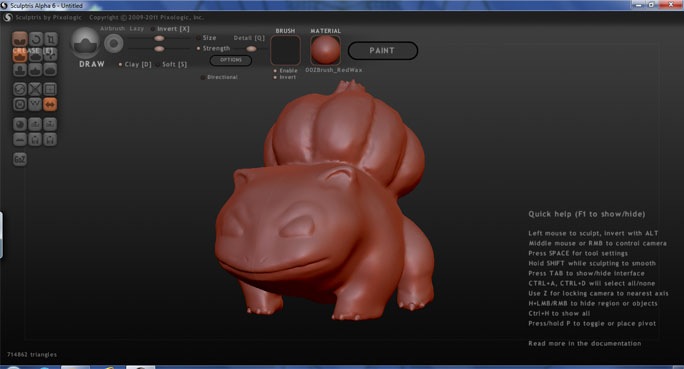Toggle the Soft [S] option

pos(171,65)
